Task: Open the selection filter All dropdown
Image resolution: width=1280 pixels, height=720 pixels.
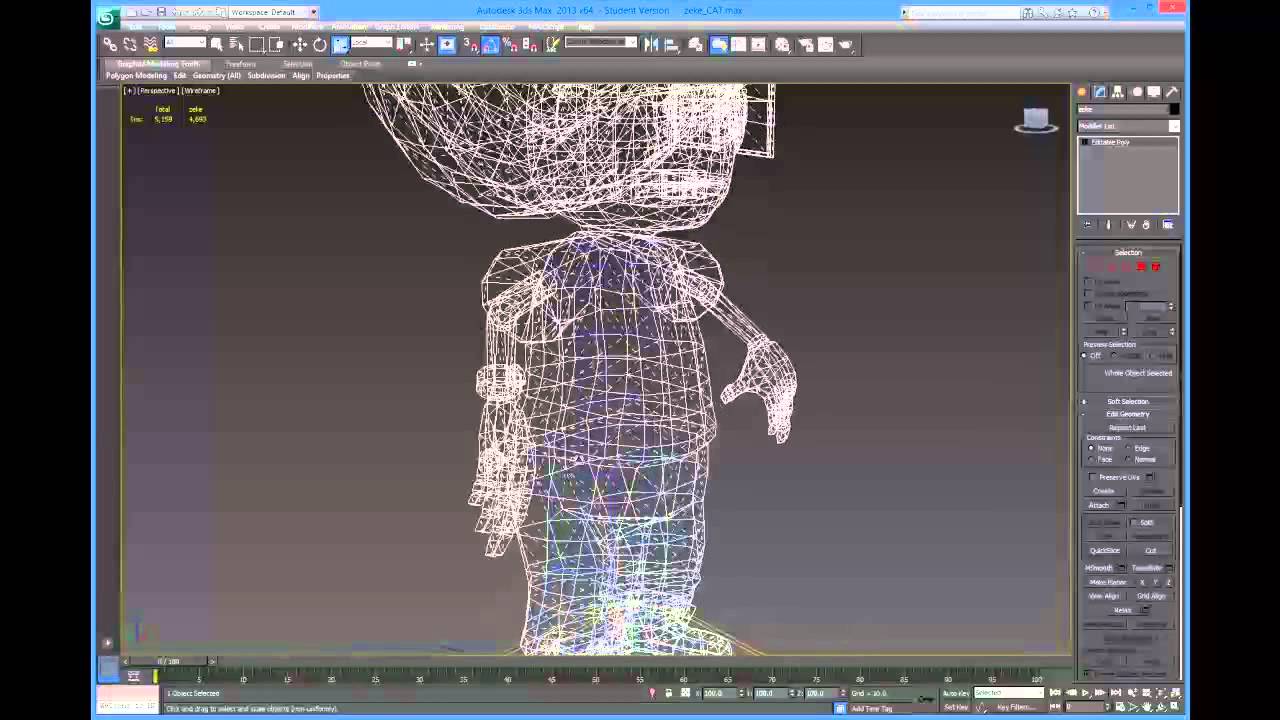Action: pyautogui.click(x=185, y=43)
